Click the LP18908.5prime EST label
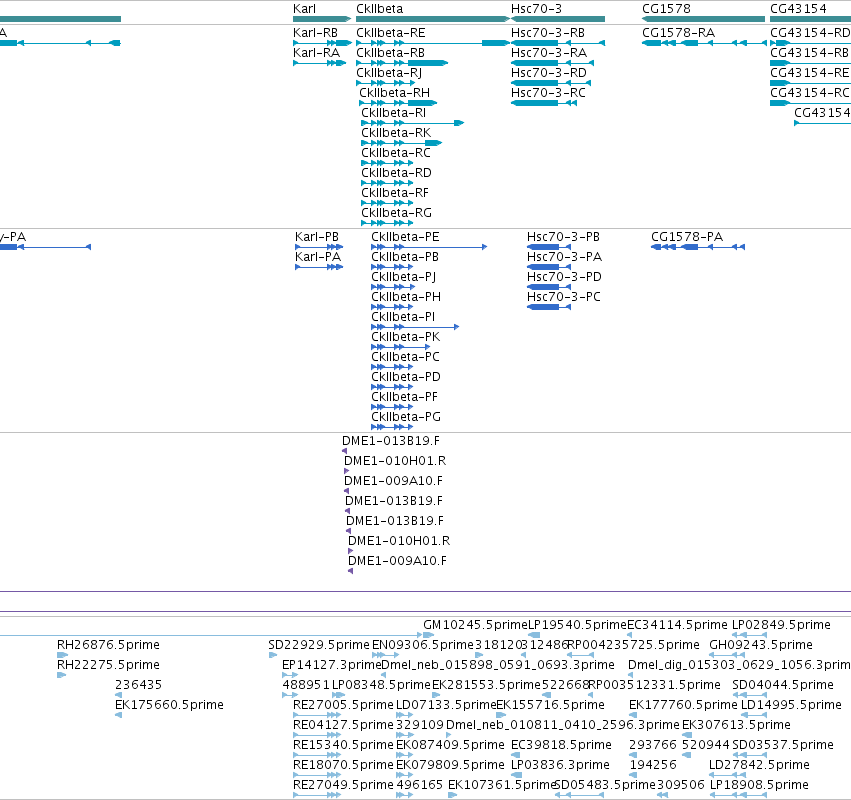851x800 pixels. coord(759,786)
